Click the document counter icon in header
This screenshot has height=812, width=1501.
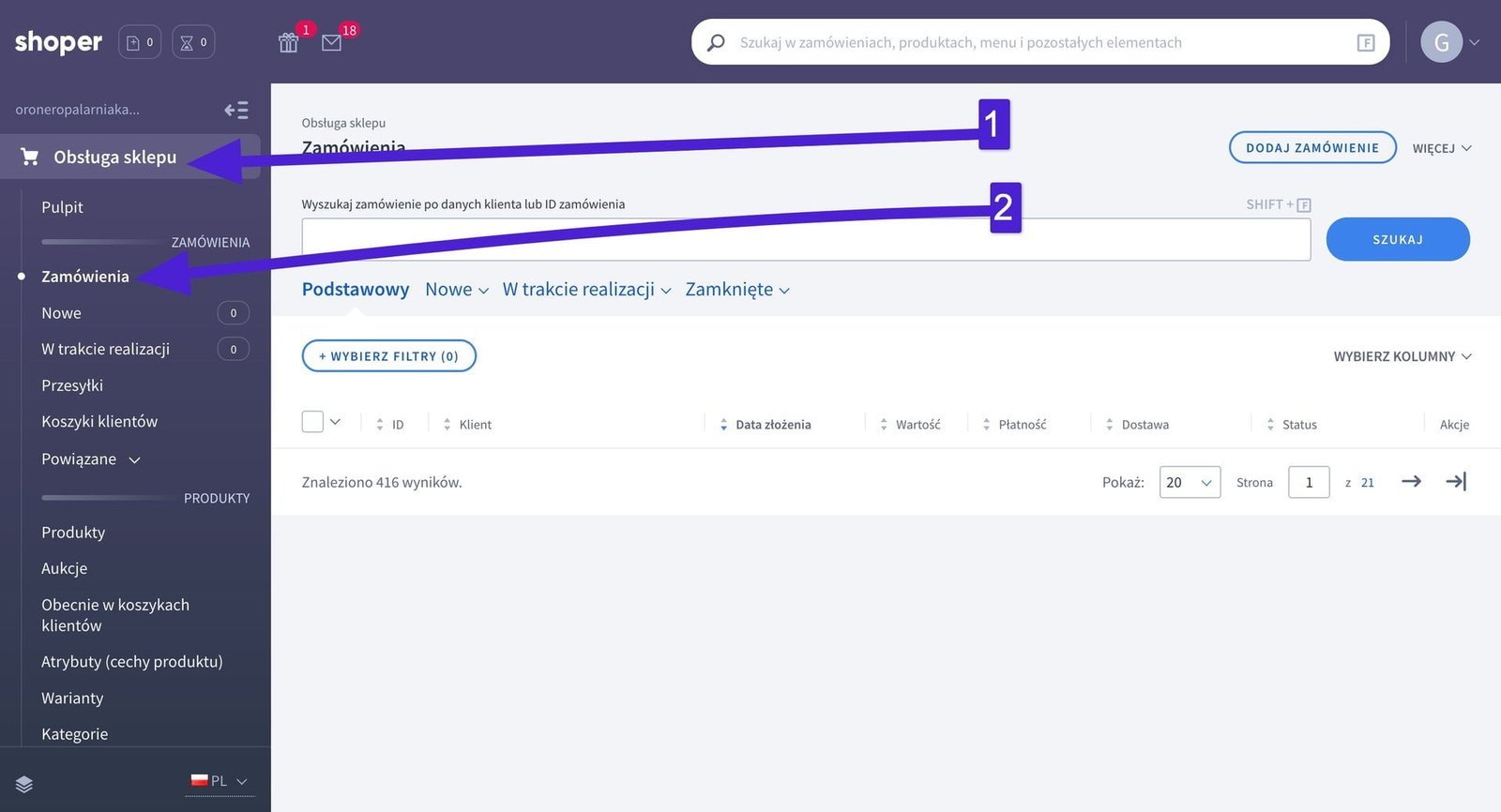click(x=139, y=42)
